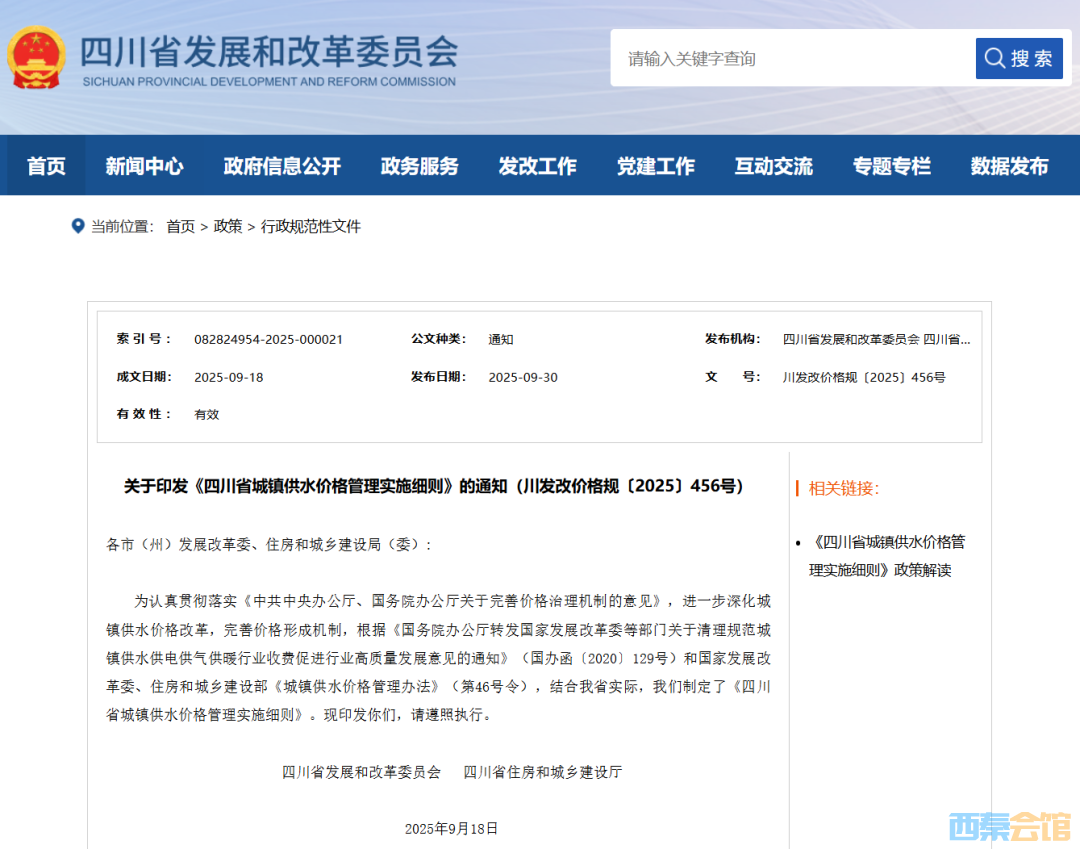Click the national emblem logo icon
This screenshot has width=1080, height=849.
coord(37,58)
